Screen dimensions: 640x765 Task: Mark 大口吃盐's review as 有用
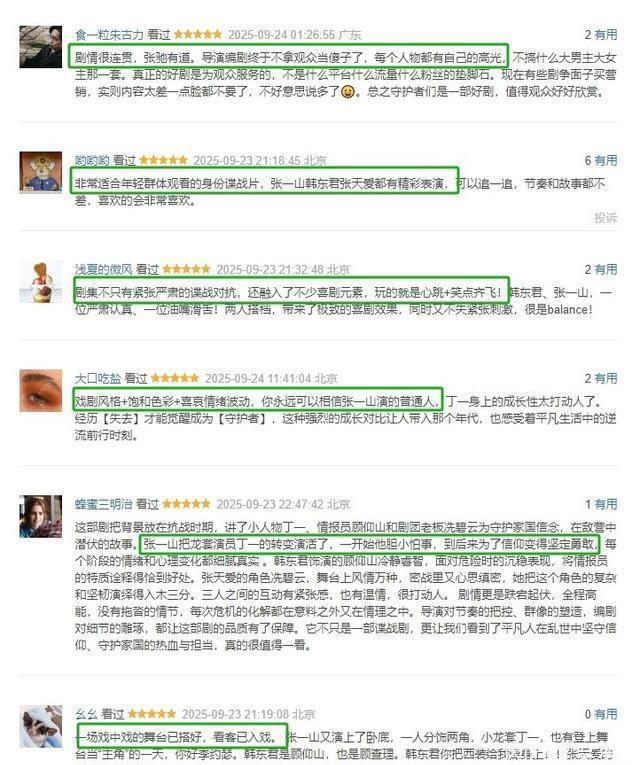coord(606,378)
